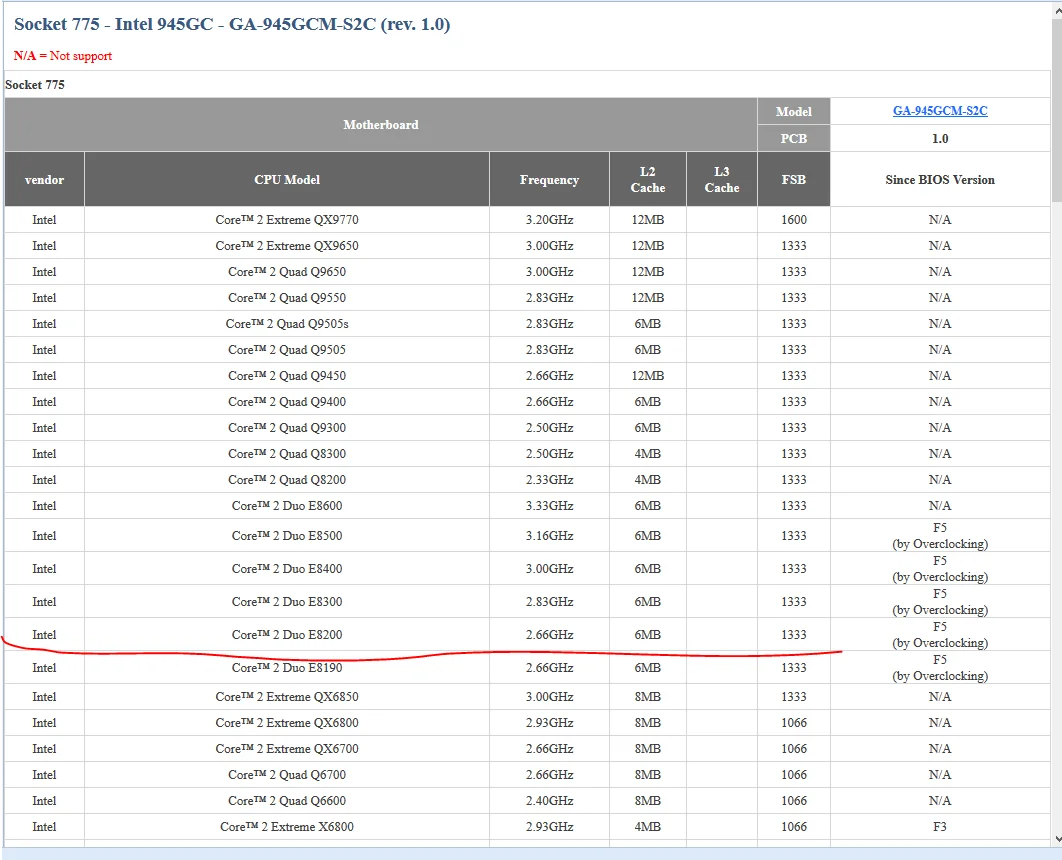Select the L3 Cache column header
This screenshot has height=860, width=1062.
coord(721,180)
